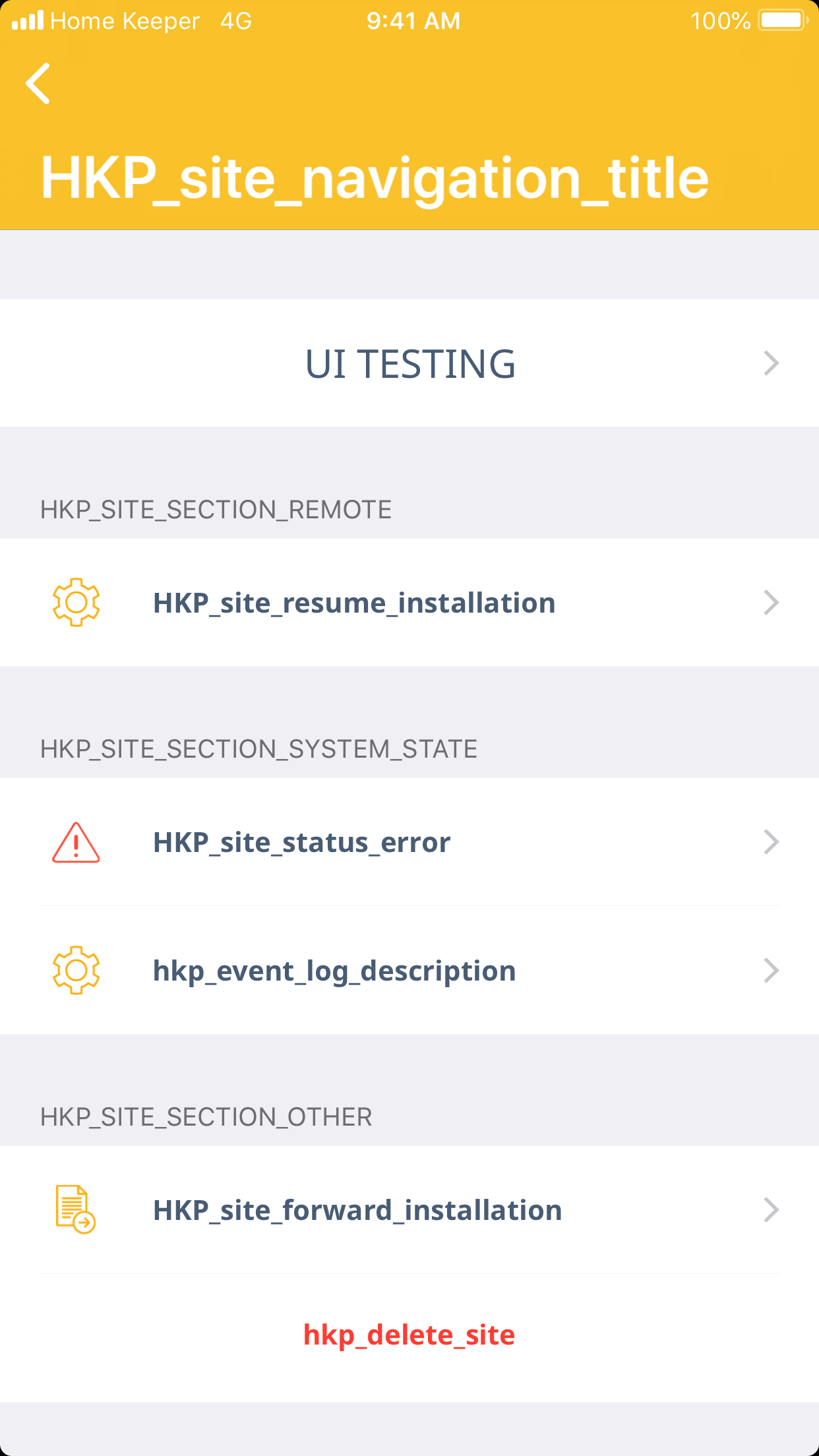Select HKP_site_forward_installation option

357,1211
